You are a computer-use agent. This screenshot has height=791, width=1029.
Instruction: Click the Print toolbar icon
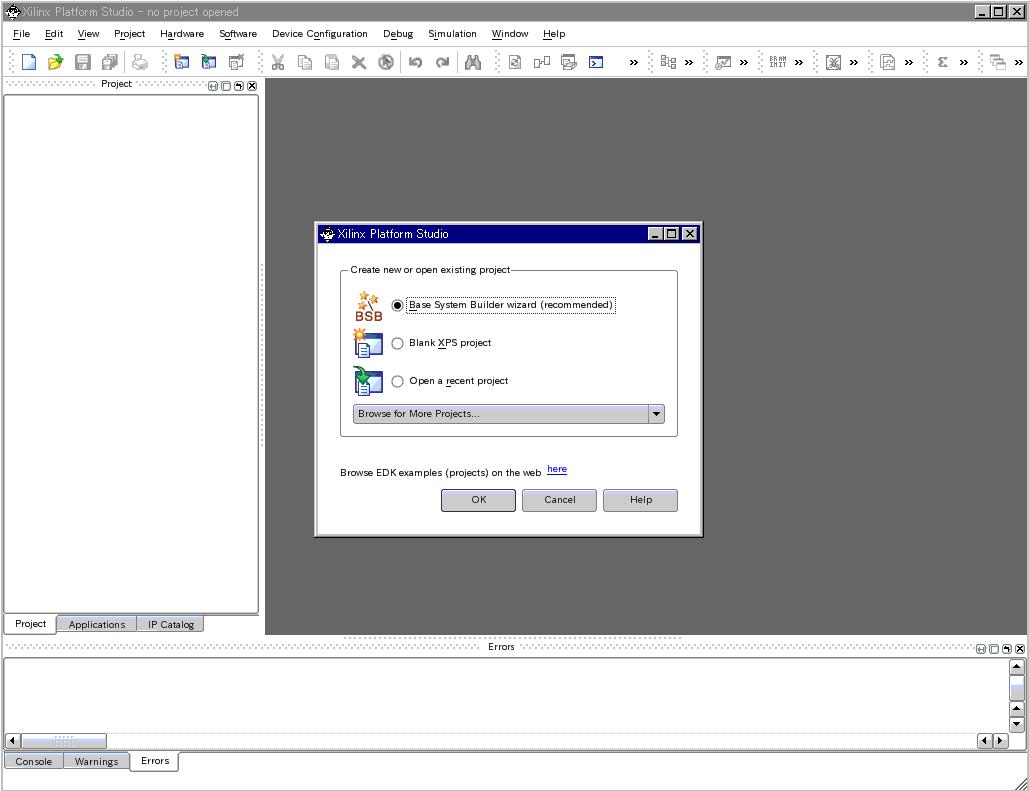(x=140, y=62)
